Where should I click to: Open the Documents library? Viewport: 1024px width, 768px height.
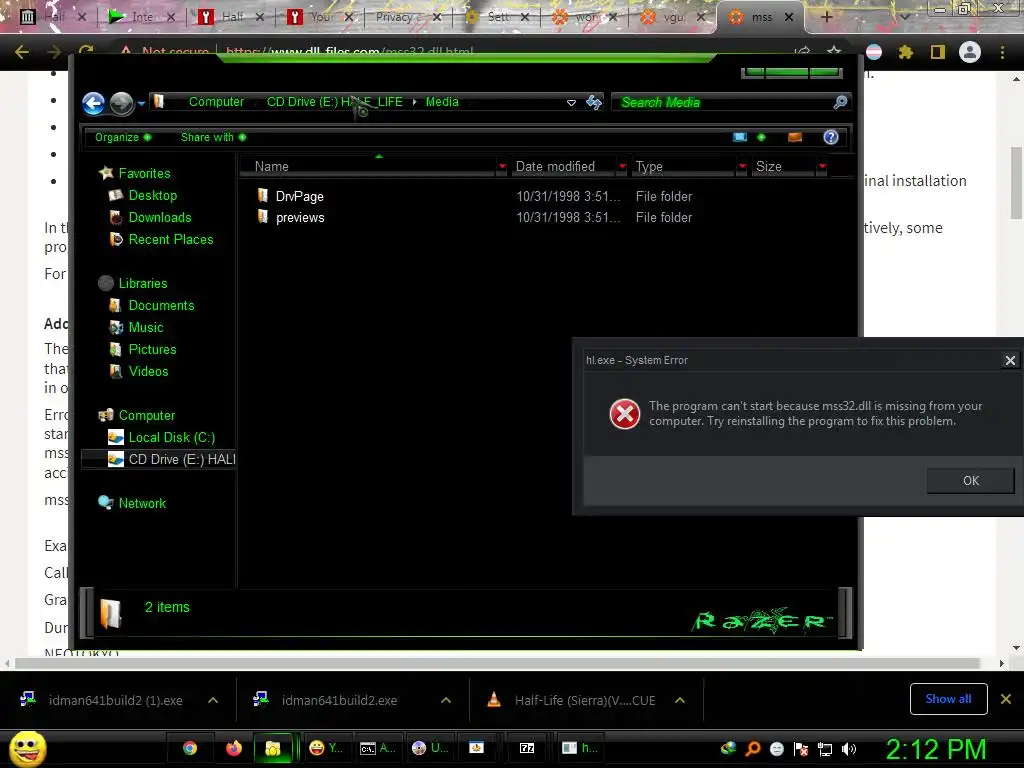[161, 306]
